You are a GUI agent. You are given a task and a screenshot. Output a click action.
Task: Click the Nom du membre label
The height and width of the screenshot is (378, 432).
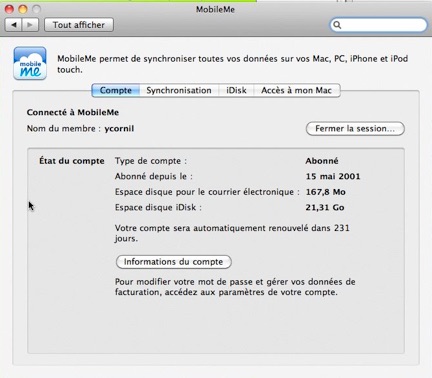[x=64, y=129]
